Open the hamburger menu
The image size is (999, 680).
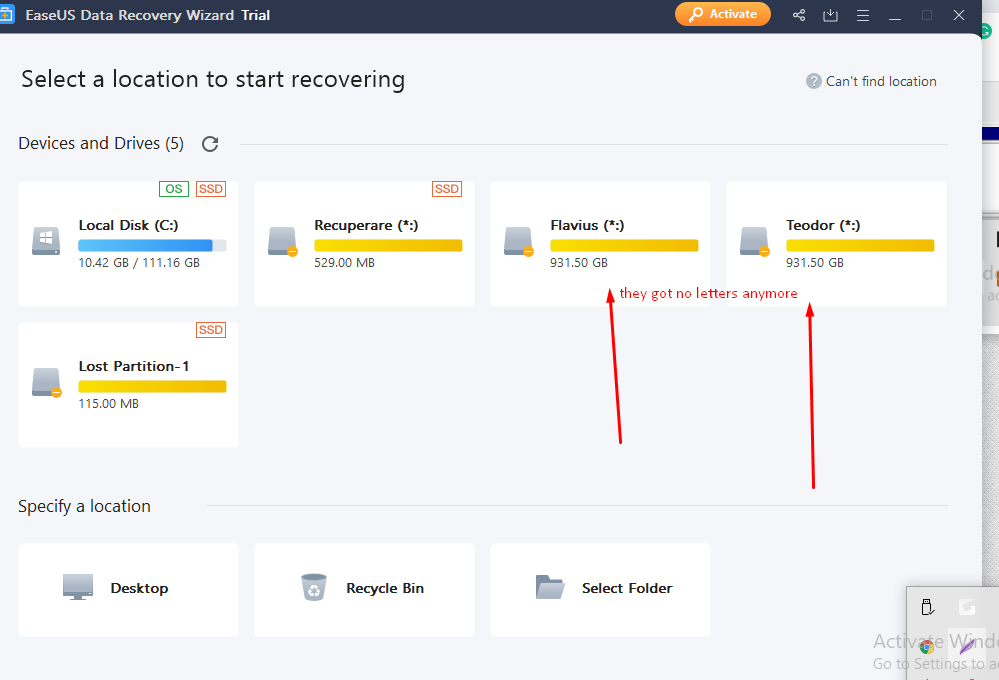coord(863,15)
